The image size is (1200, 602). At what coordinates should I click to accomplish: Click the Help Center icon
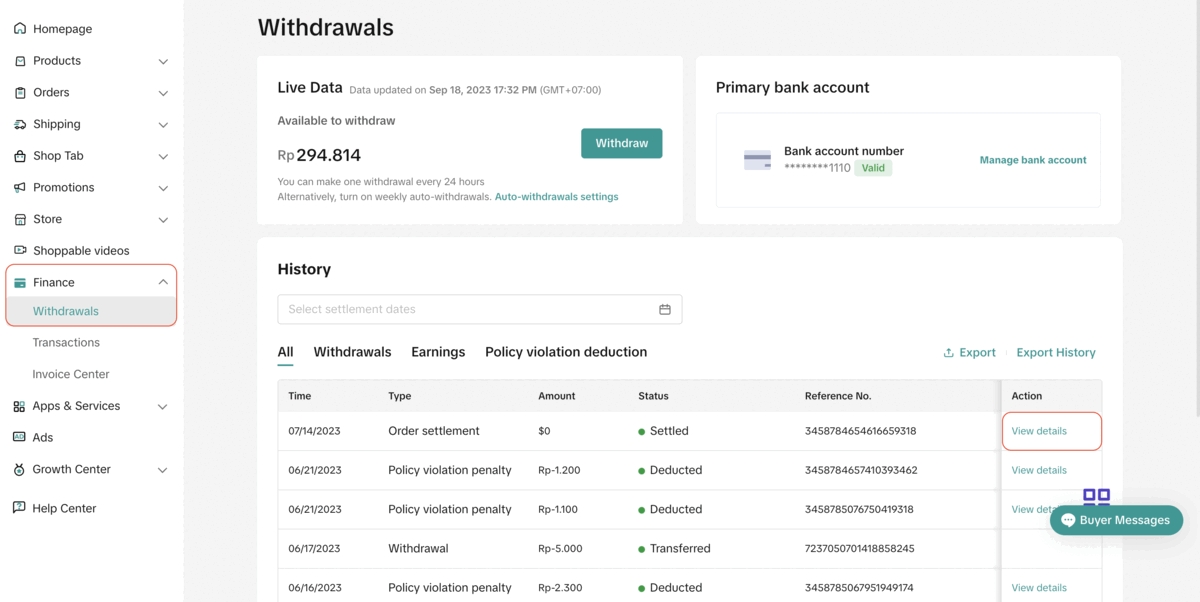(19, 508)
